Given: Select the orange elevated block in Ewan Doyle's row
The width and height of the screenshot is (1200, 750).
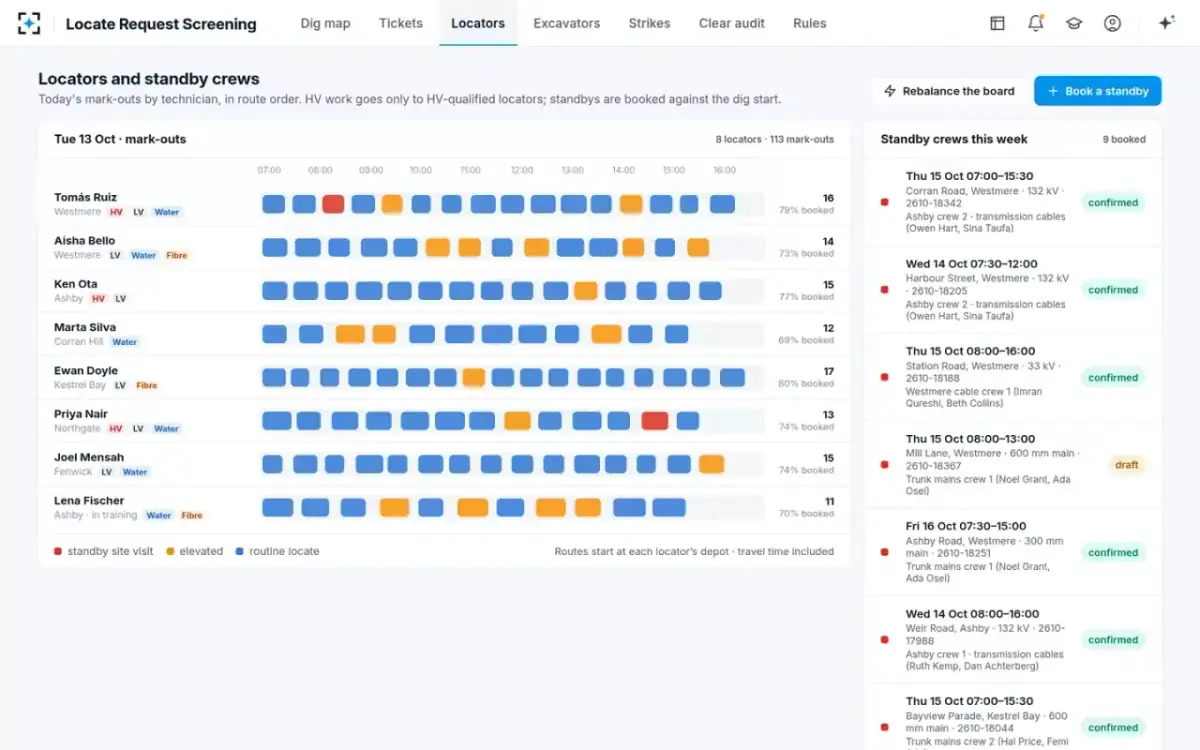Looking at the screenshot, I should pyautogui.click(x=474, y=378).
